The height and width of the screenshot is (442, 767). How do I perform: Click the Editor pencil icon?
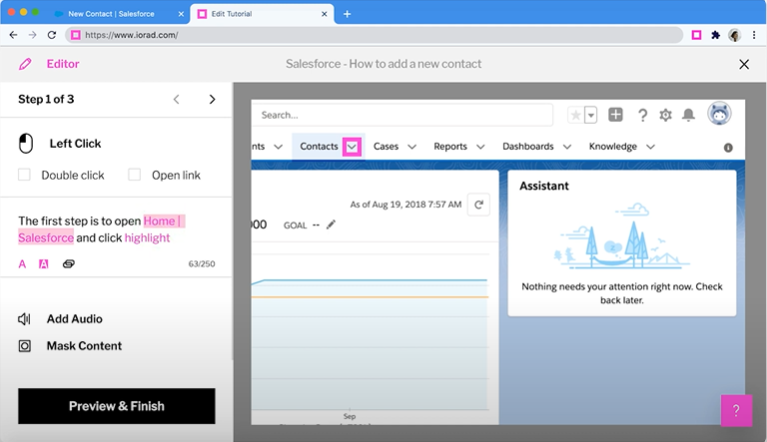pyautogui.click(x=25, y=64)
